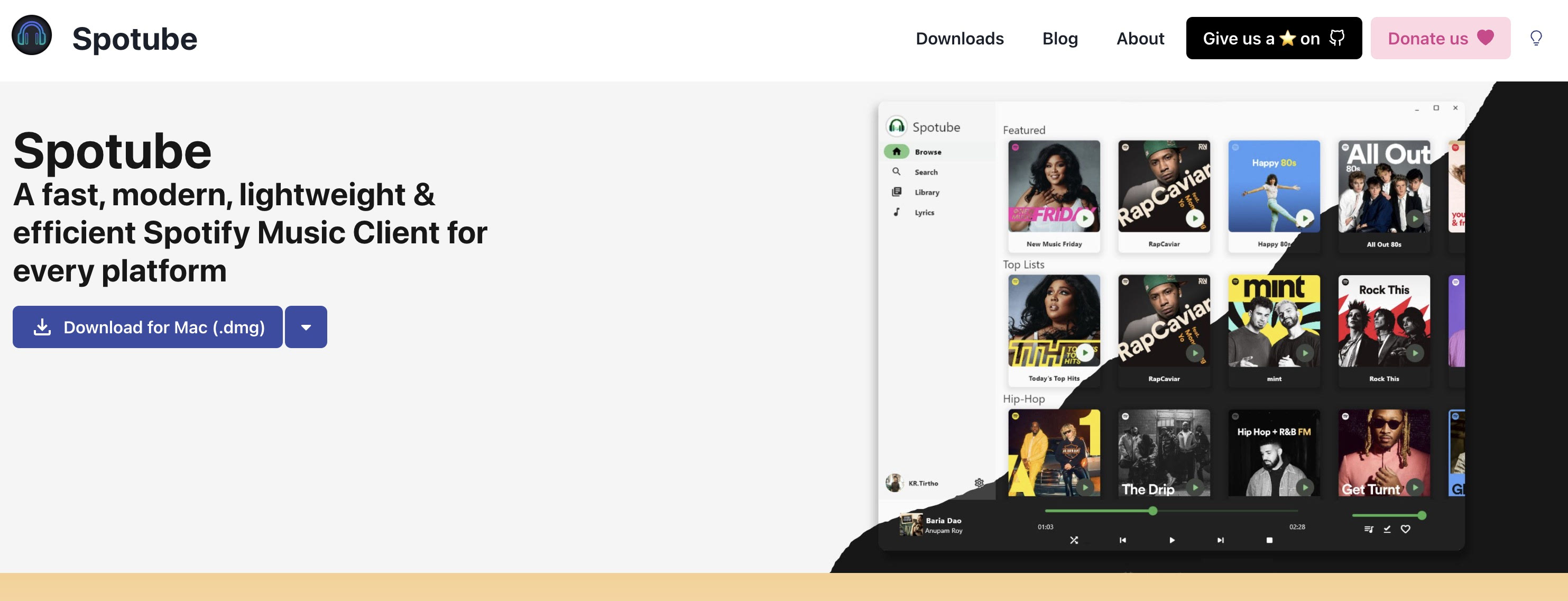This screenshot has height=601, width=1568.
Task: Play the New Music Friday playlist
Action: 1085,218
